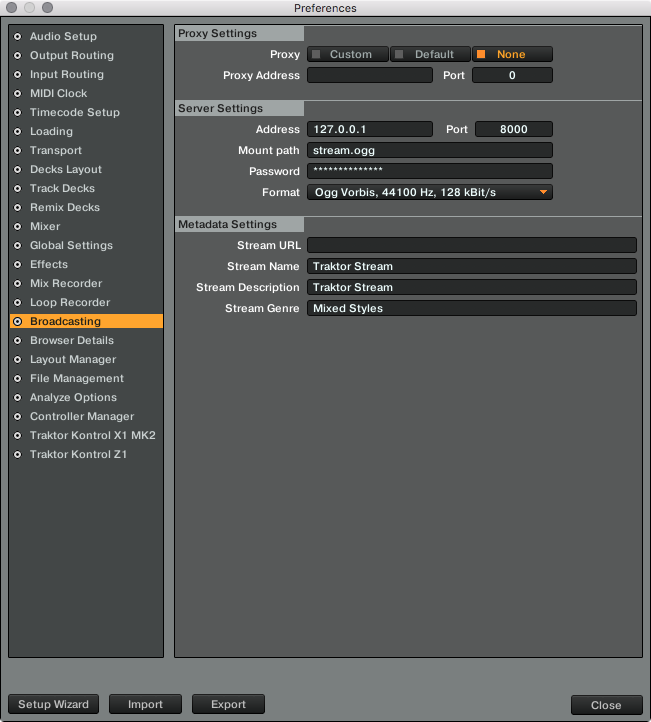Select Output Routing in the sidebar
Screen dimensions: 651x722
86,55
